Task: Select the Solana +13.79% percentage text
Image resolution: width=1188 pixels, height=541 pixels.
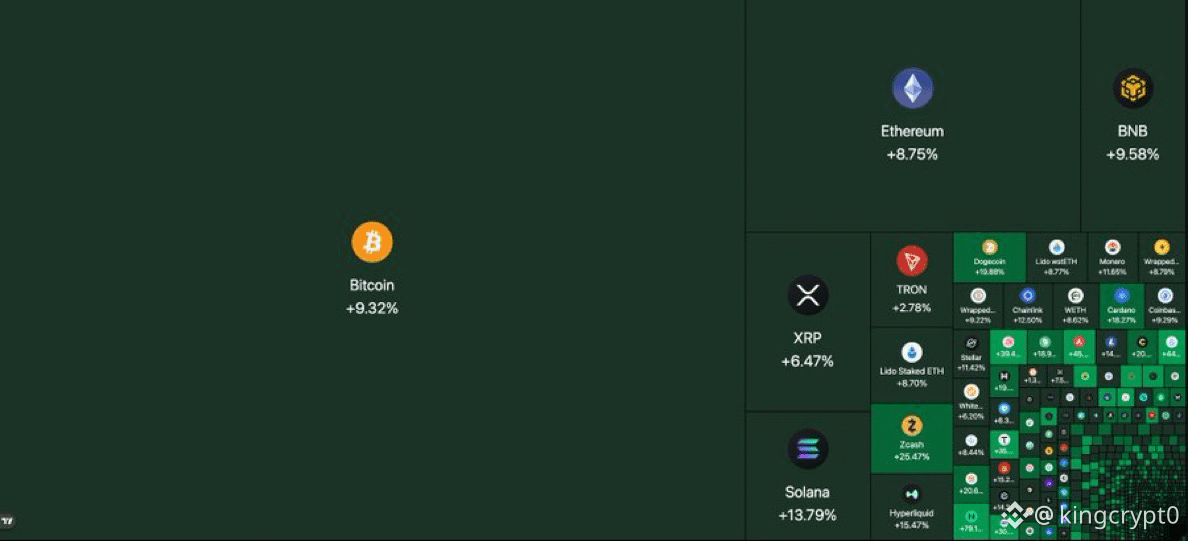Action: click(x=808, y=515)
